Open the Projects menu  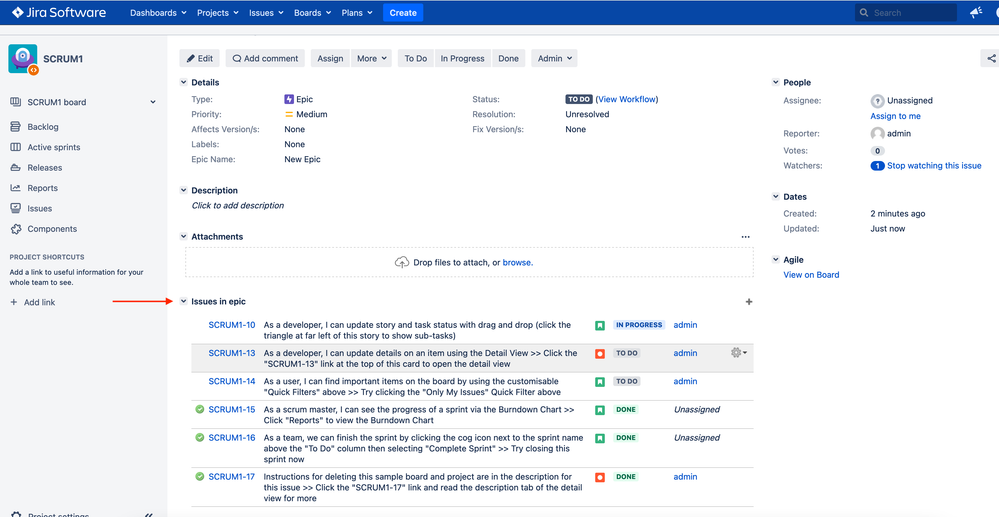click(x=218, y=13)
